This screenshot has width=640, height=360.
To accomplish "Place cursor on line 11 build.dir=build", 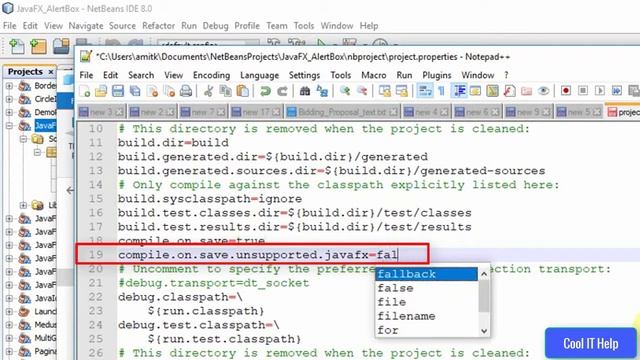I will pos(173,143).
